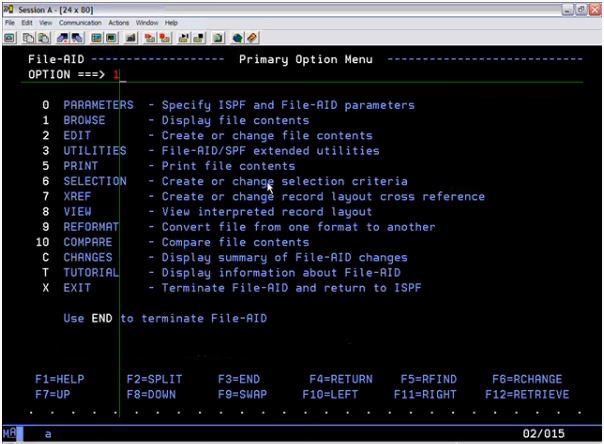This screenshot has width=604, height=444.
Task: Click the 02/015 cursor position indicator
Action: 544,434
